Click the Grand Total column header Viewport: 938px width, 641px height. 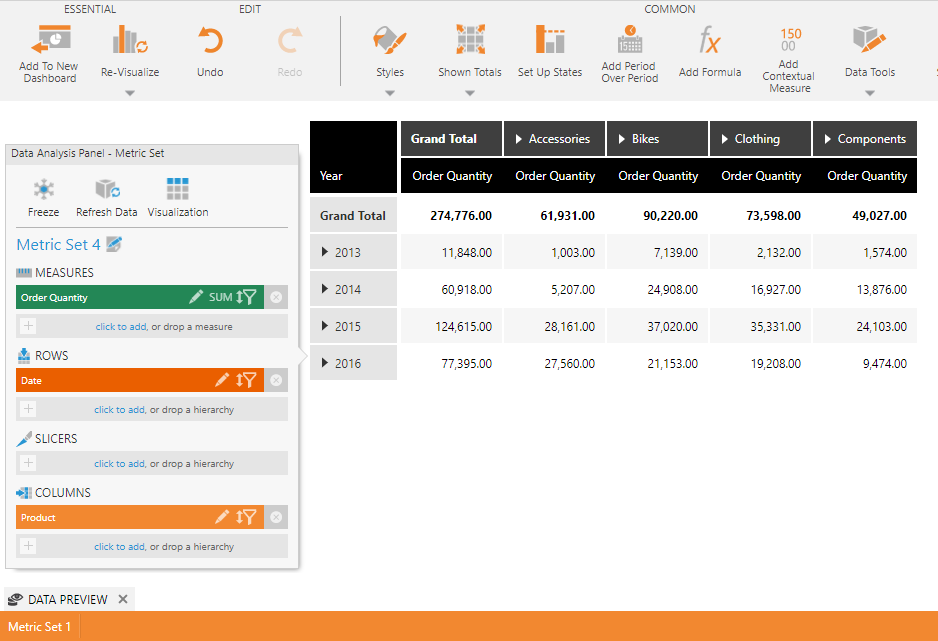pyautogui.click(x=451, y=139)
